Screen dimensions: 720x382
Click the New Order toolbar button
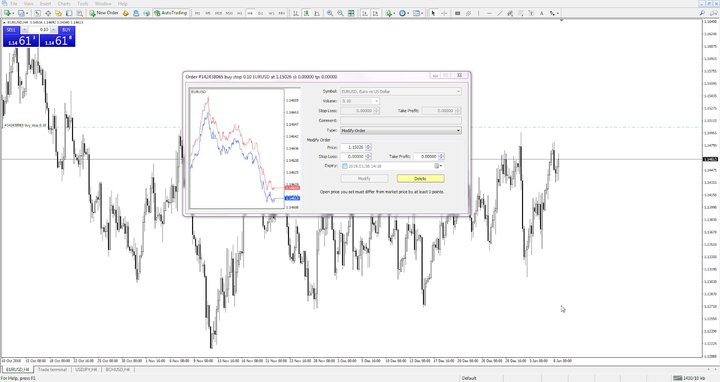[104, 13]
